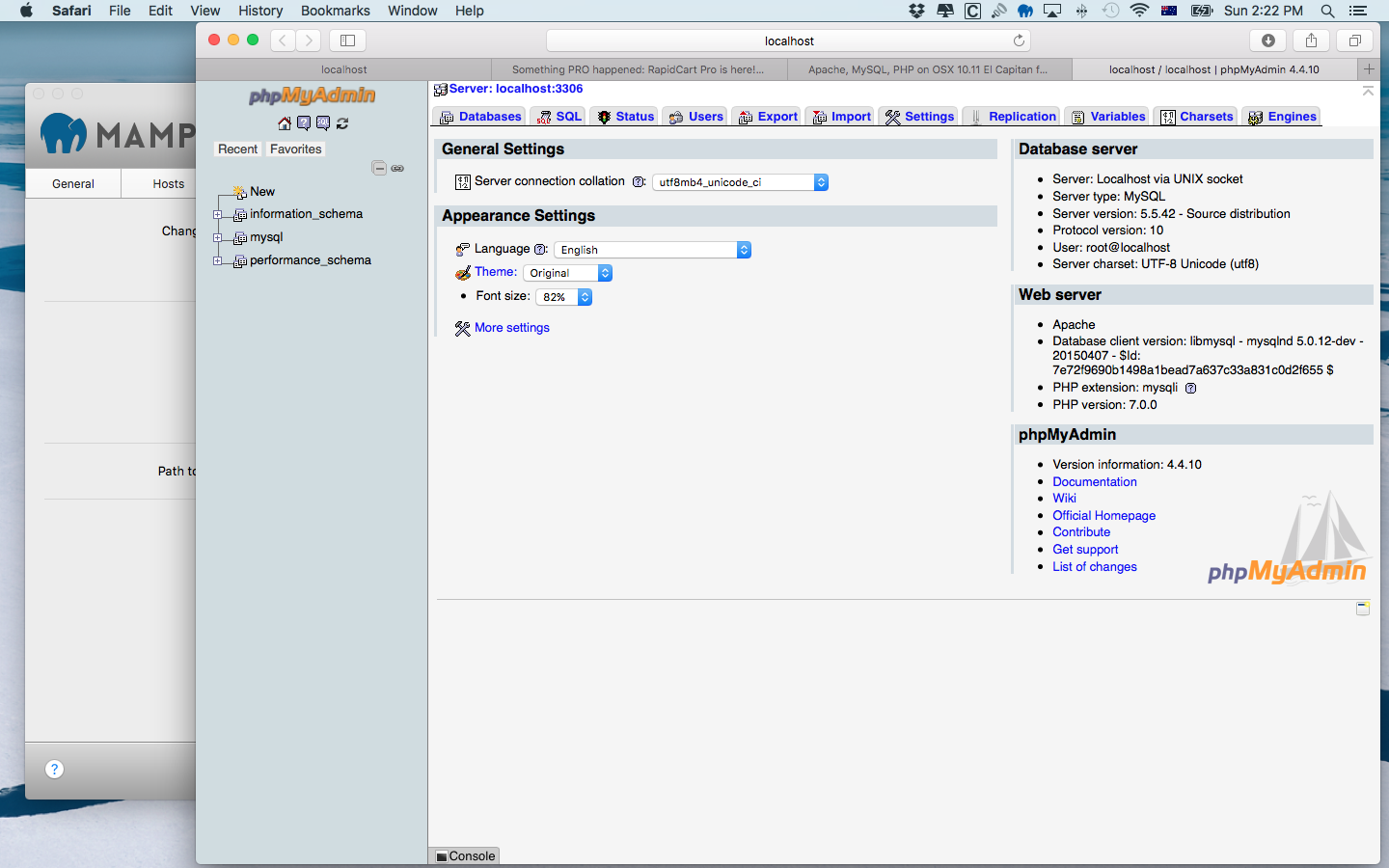The height and width of the screenshot is (868, 1389).
Task: Click the More settings tools icon
Action: [x=463, y=328]
